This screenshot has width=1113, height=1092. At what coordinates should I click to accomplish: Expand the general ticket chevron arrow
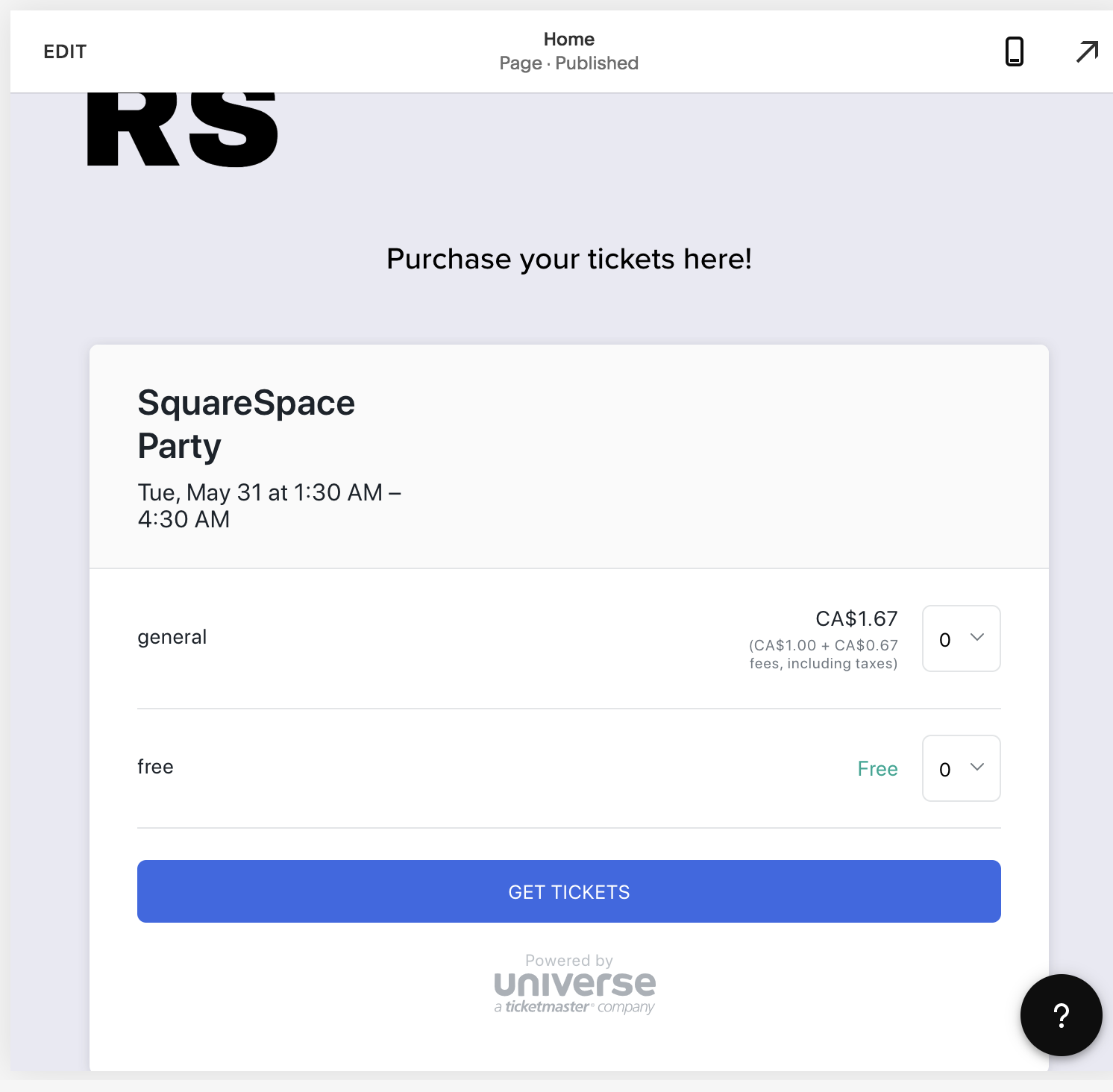click(x=977, y=637)
